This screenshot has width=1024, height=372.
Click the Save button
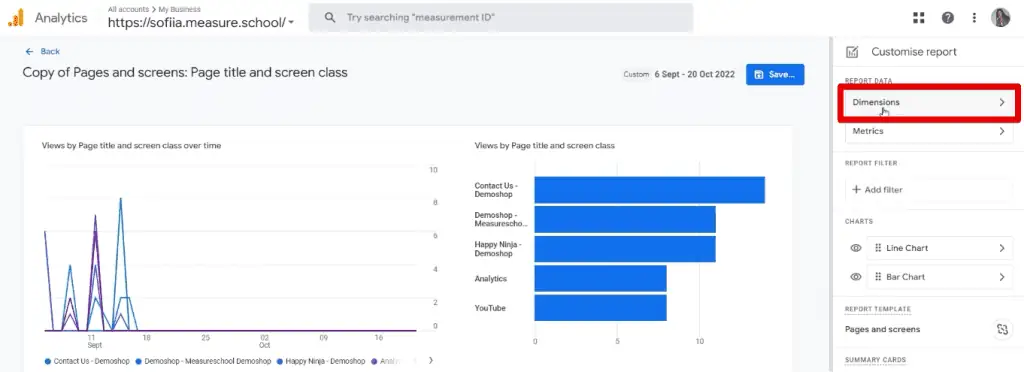(x=775, y=74)
